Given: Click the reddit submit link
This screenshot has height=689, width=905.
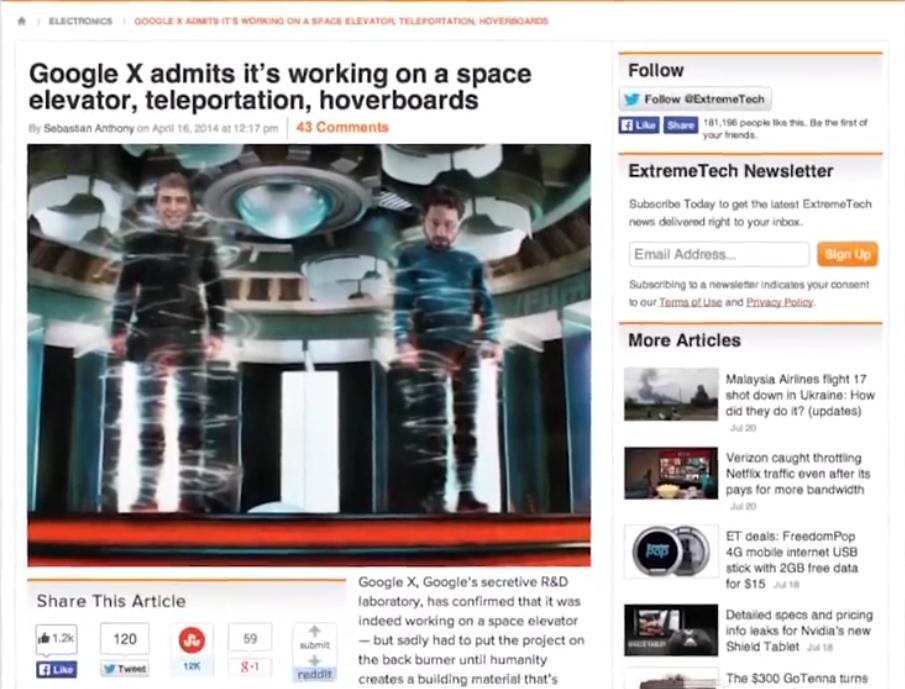Looking at the screenshot, I should coord(315,645).
